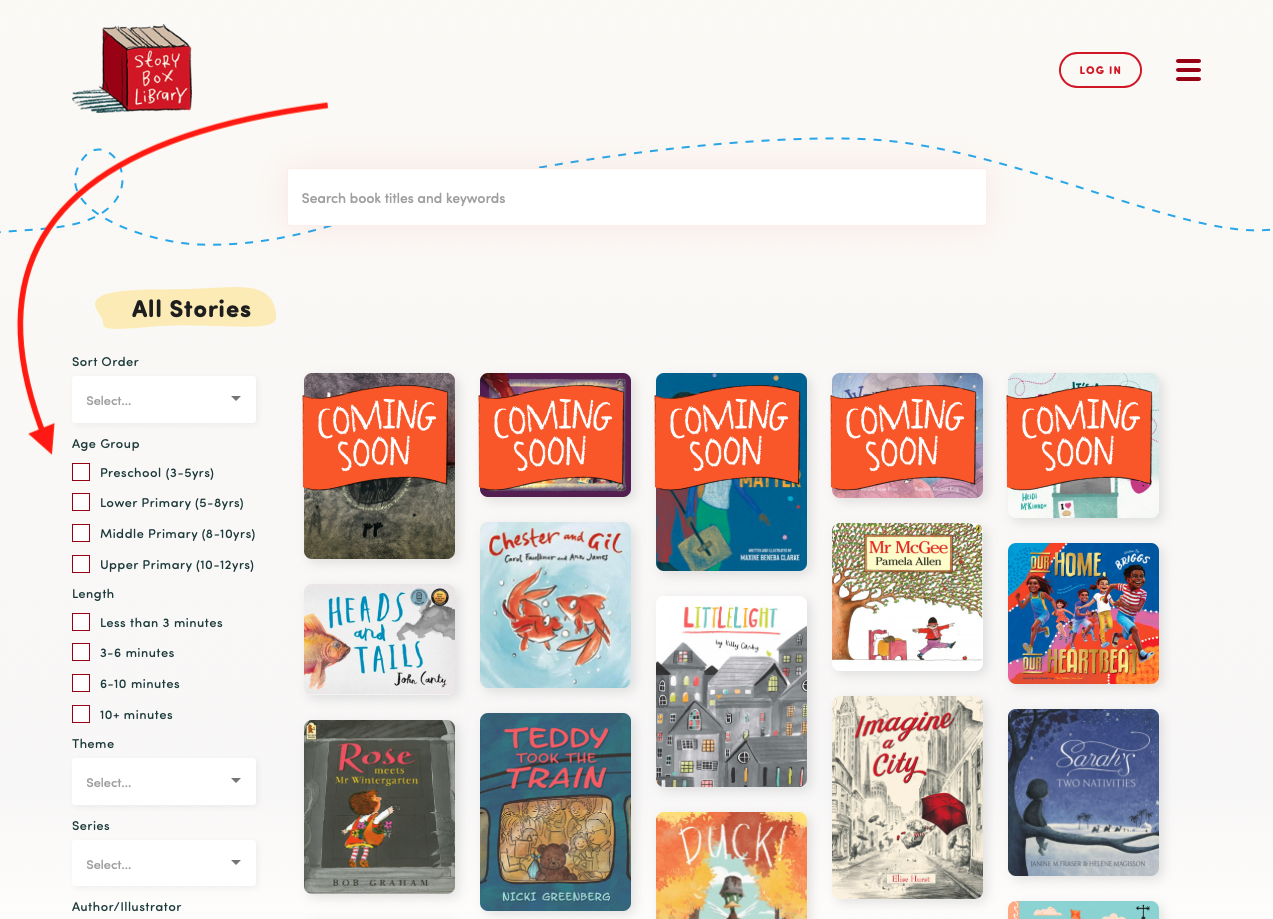Click the Story Box Library logo
Screen dimensions: 1273x919
click(132, 68)
